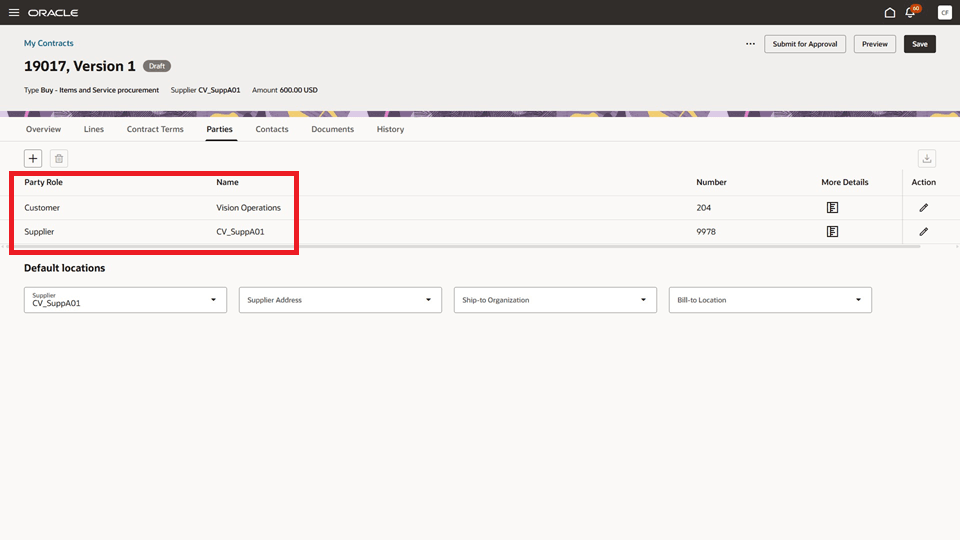
Task: Click the Oracle logo
Action: [x=53, y=13]
